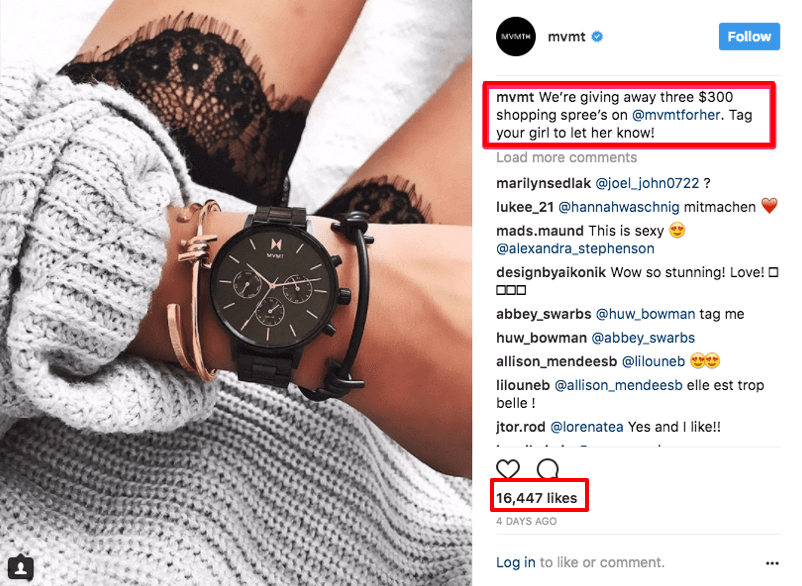Click the Log in link

point(516,562)
